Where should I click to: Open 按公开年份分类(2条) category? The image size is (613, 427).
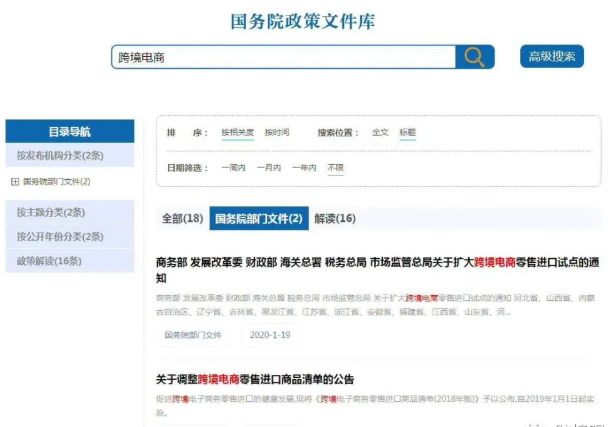click(x=70, y=237)
